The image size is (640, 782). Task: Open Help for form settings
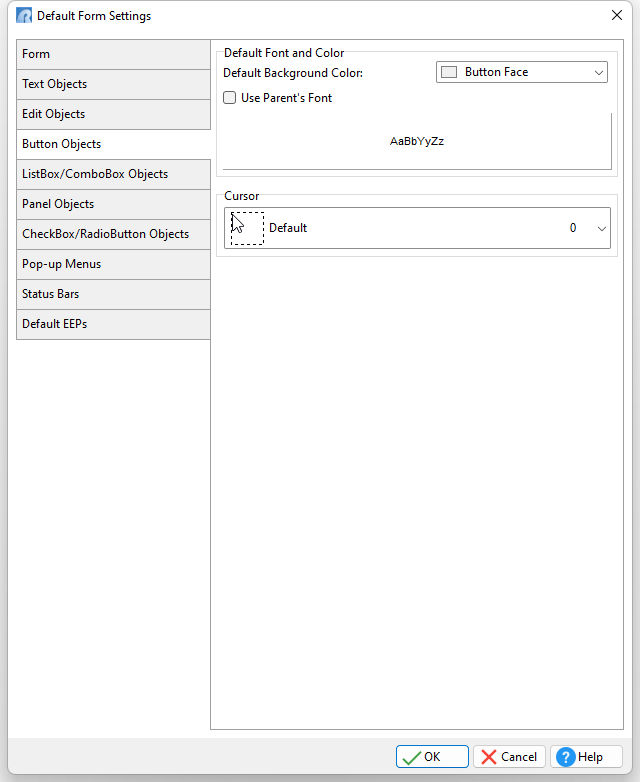pyautogui.click(x=587, y=757)
